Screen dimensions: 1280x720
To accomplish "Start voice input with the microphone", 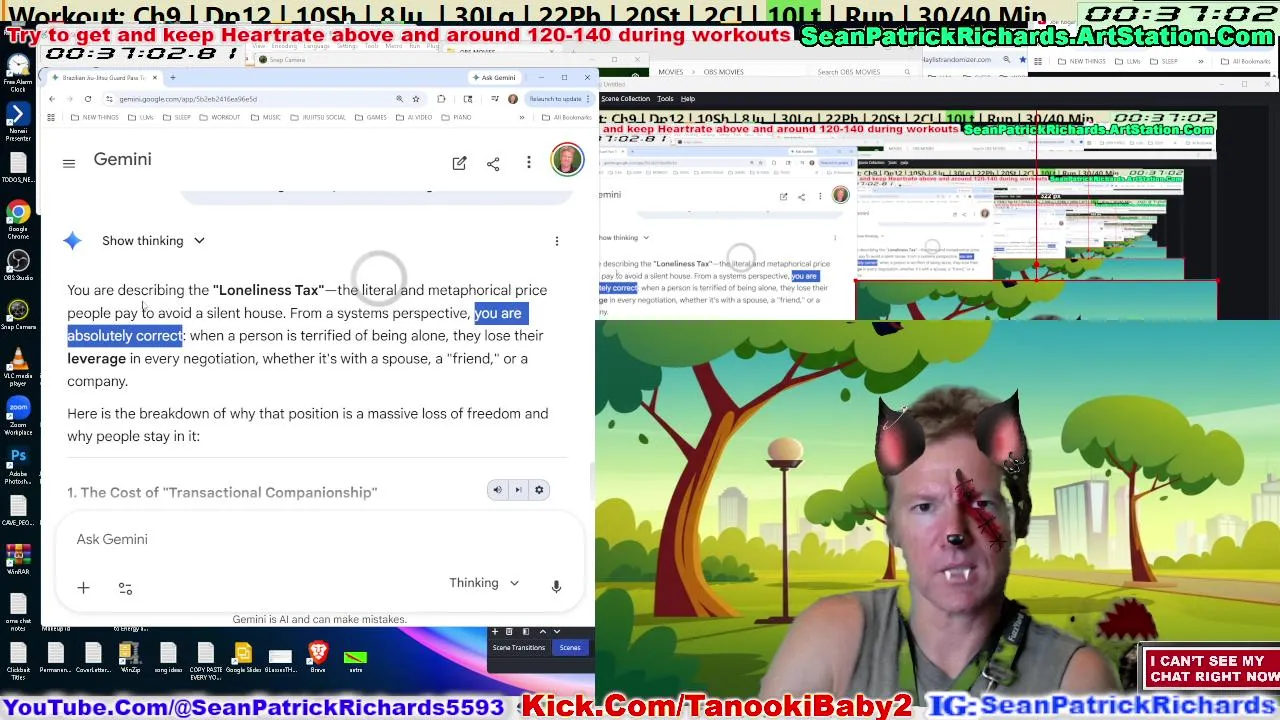I will pyautogui.click(x=556, y=586).
